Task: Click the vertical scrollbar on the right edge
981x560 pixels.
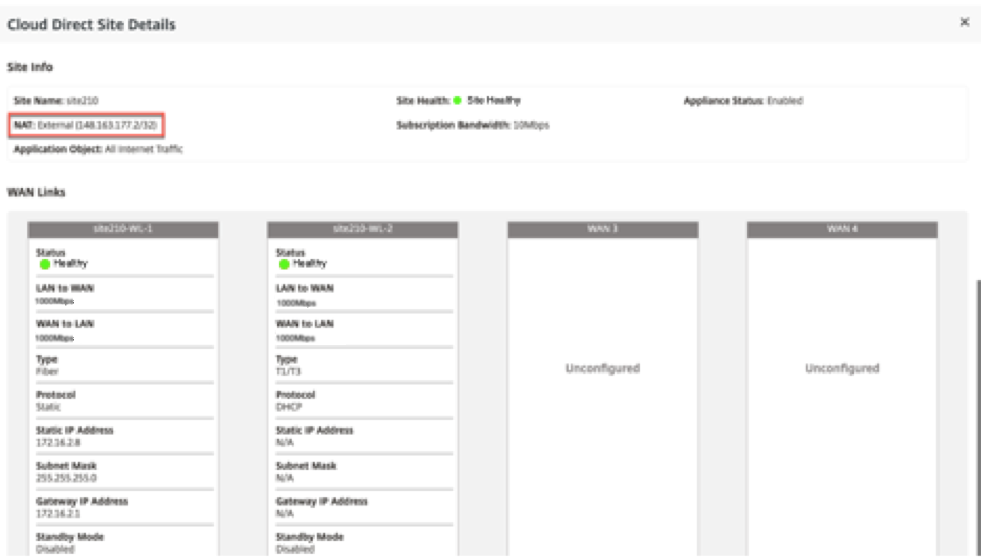Action: [978, 417]
